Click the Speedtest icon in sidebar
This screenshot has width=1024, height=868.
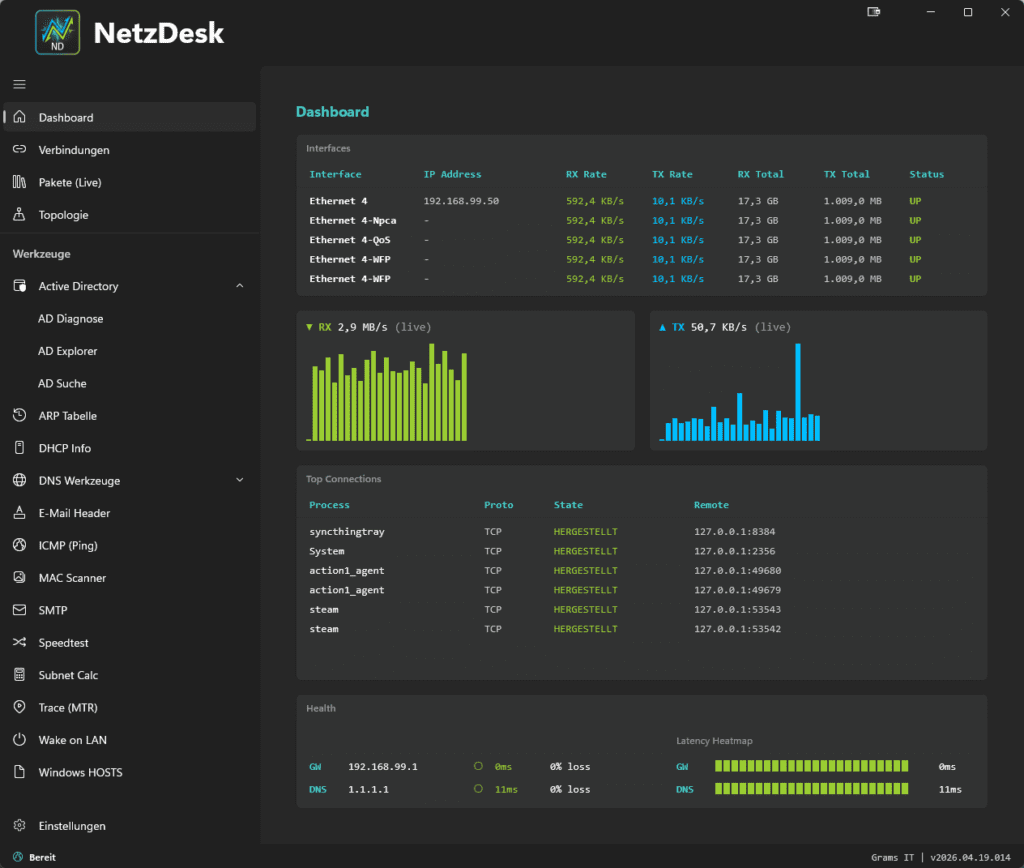(19, 643)
